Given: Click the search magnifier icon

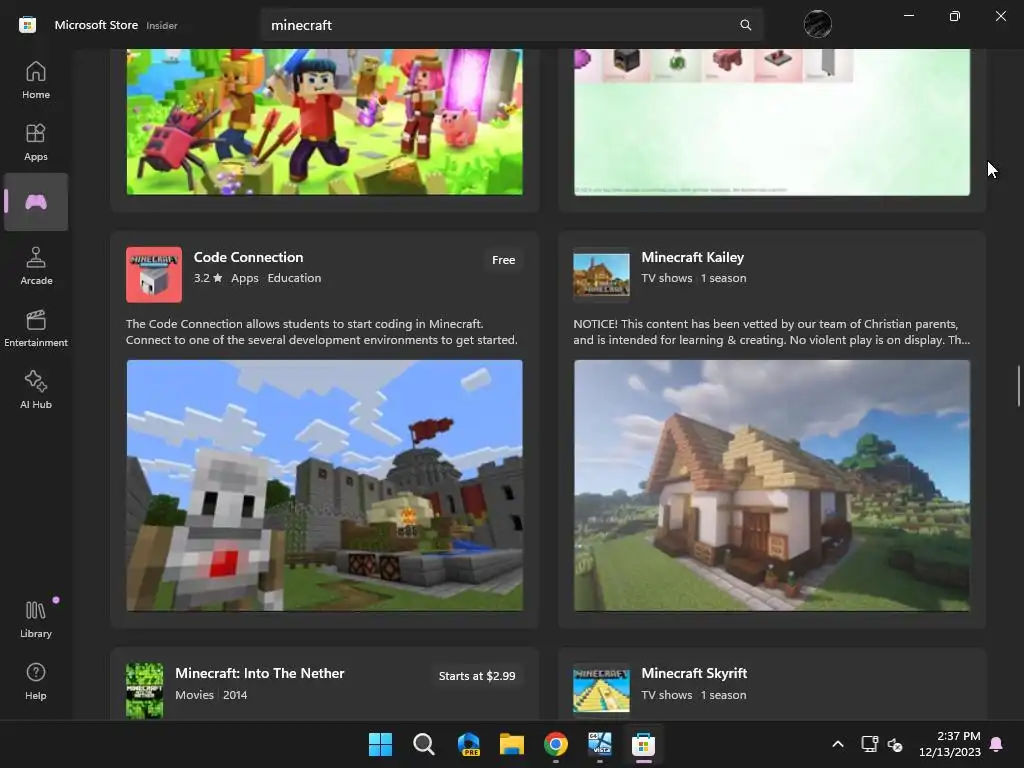Looking at the screenshot, I should (x=745, y=25).
